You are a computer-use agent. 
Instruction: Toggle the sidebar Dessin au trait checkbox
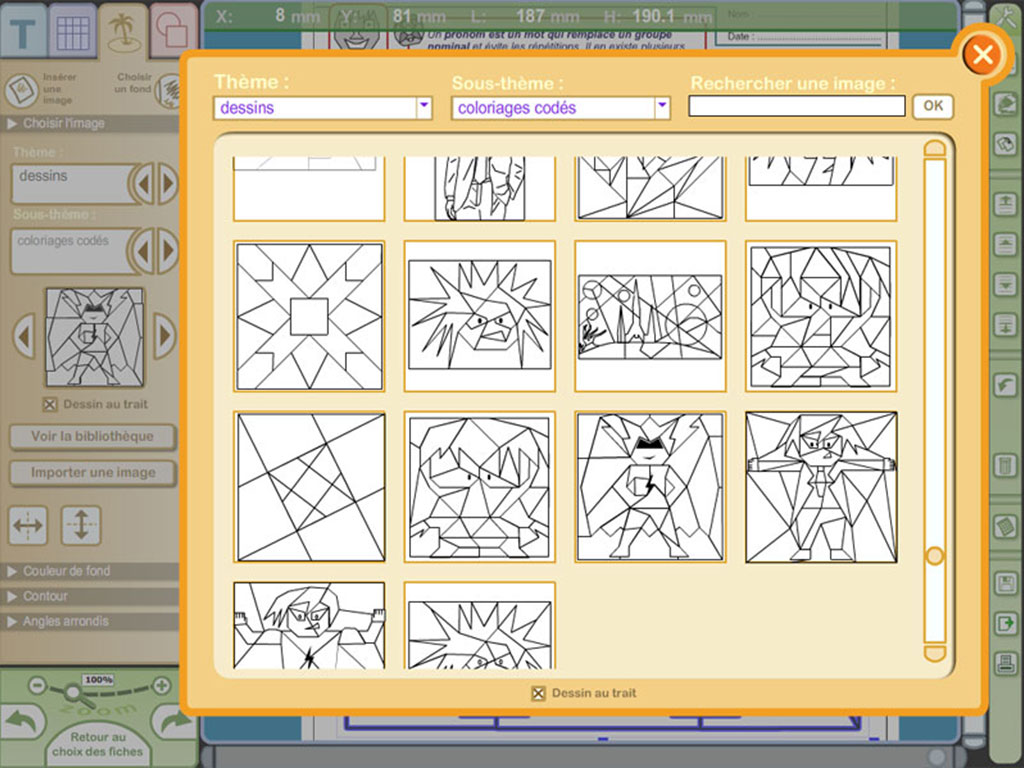point(51,404)
